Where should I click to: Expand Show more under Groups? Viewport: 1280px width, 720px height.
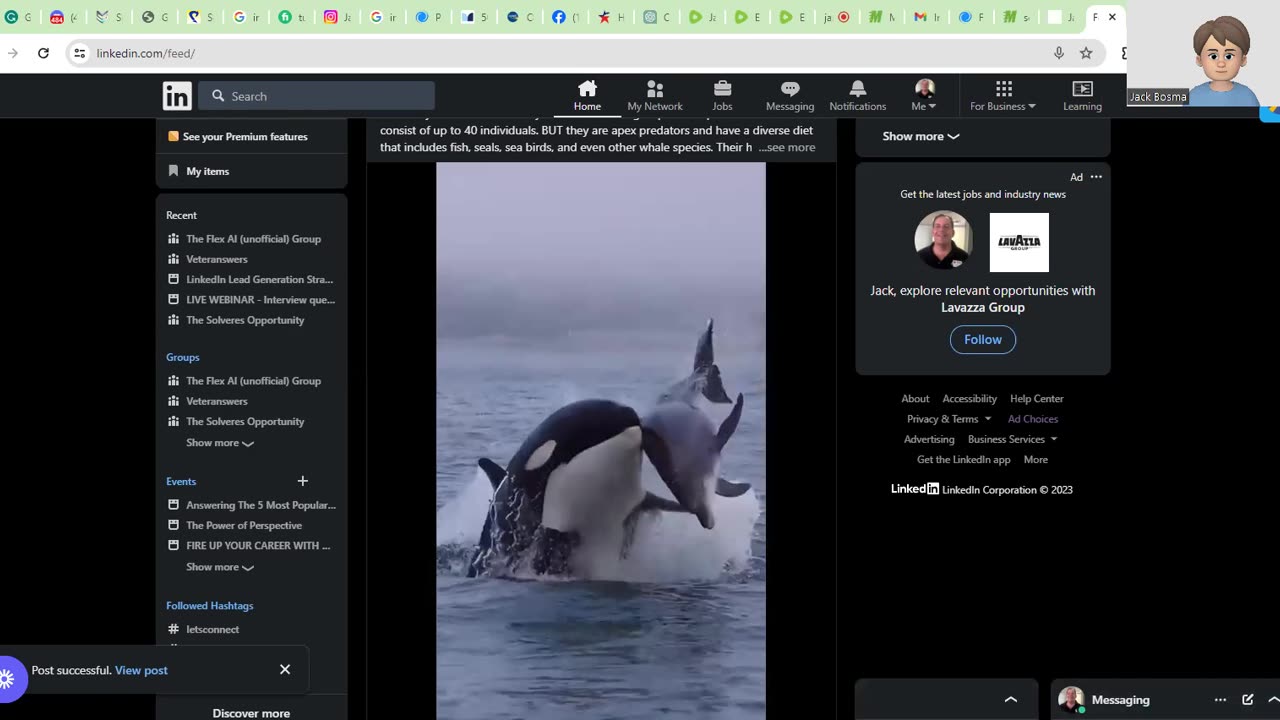[220, 442]
